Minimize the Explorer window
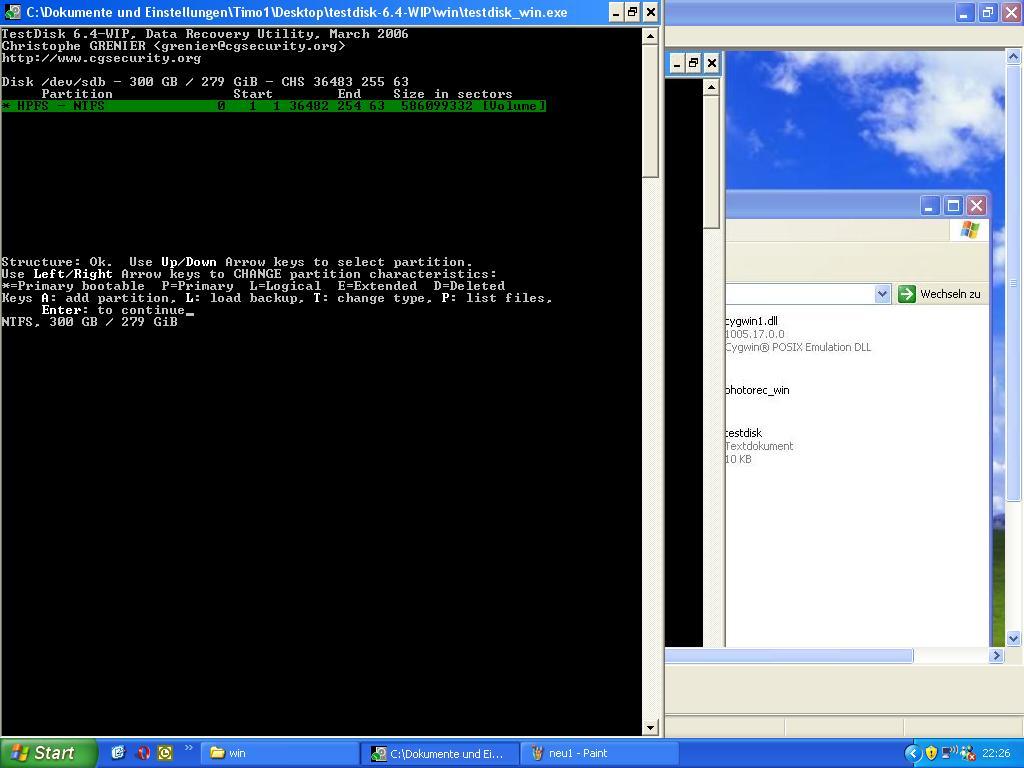1024x768 pixels. point(929,206)
